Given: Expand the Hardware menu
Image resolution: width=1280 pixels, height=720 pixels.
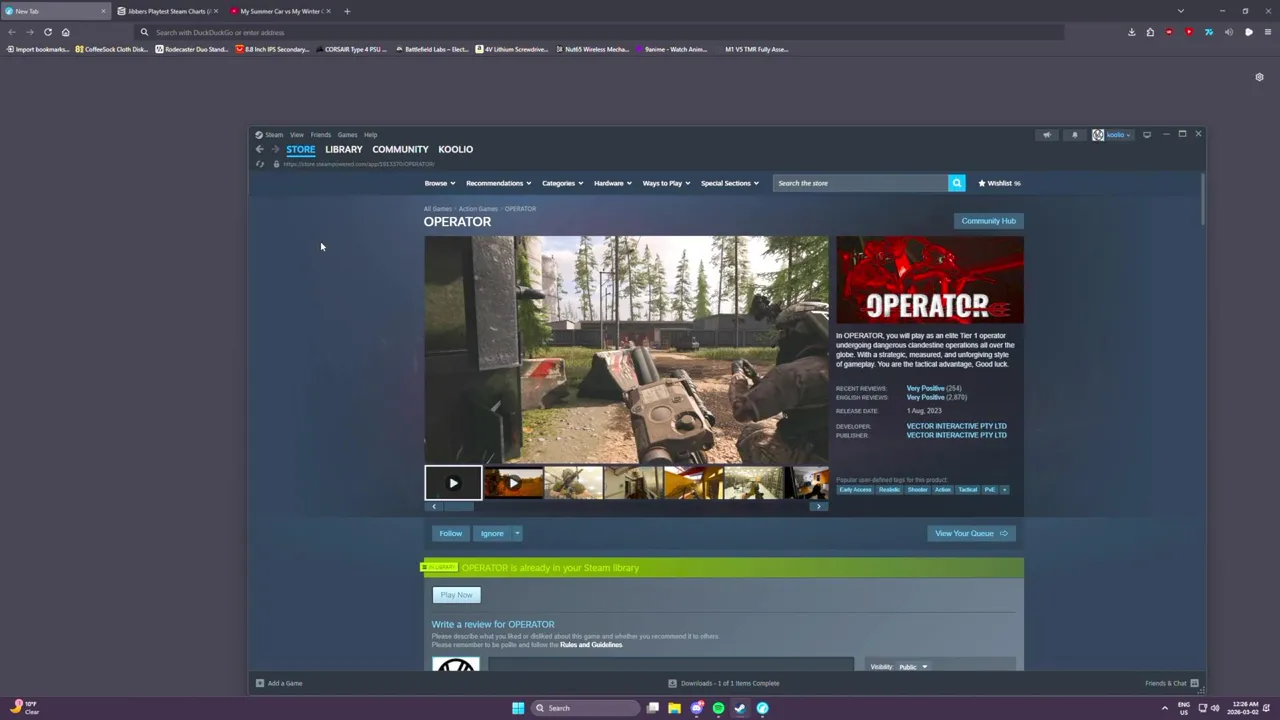Looking at the screenshot, I should [x=612, y=183].
